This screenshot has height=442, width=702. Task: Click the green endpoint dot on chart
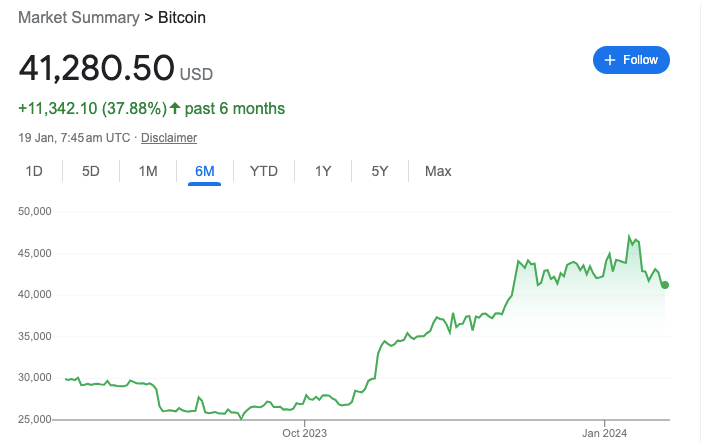click(x=665, y=285)
